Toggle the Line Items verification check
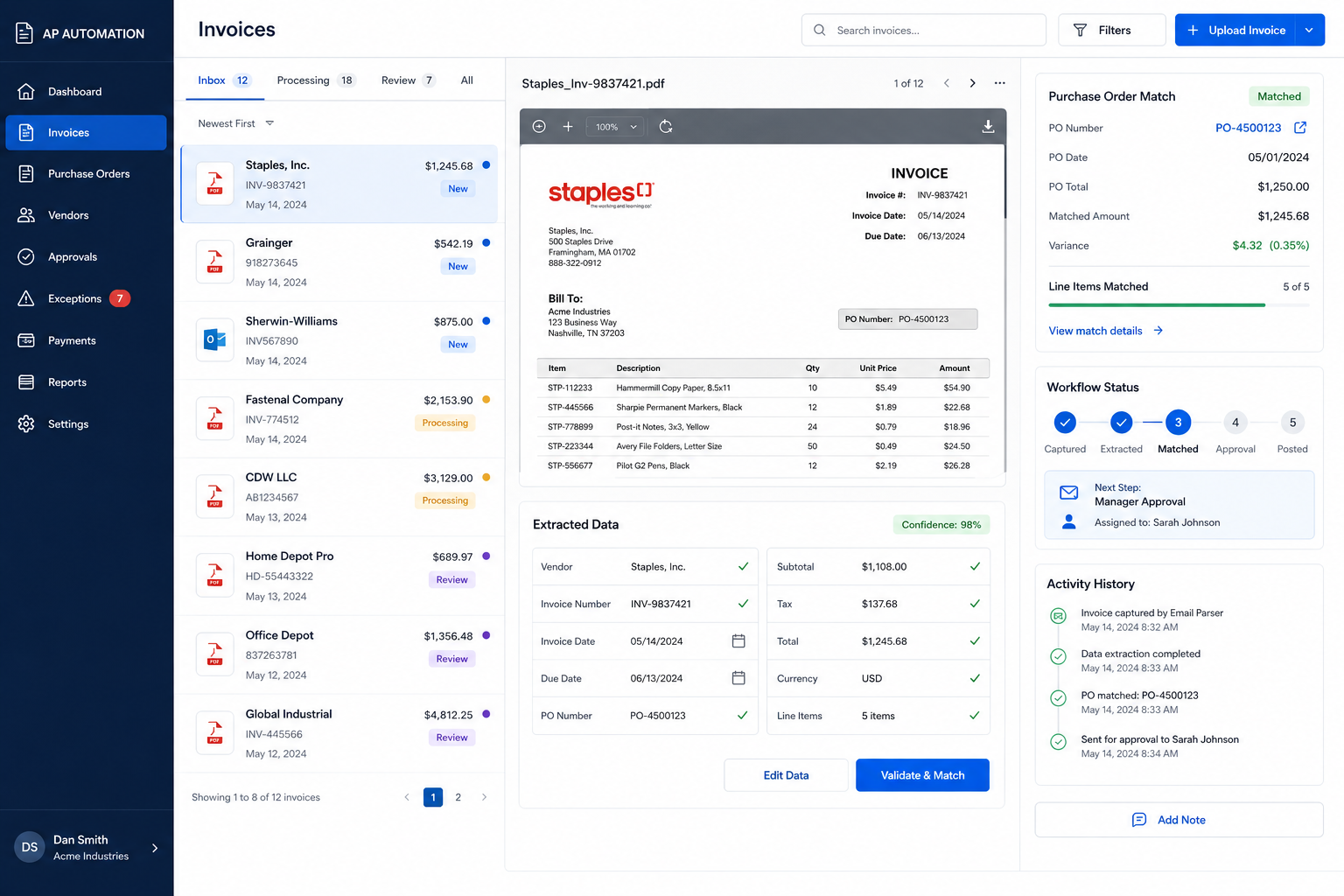1344x896 pixels. click(975, 716)
